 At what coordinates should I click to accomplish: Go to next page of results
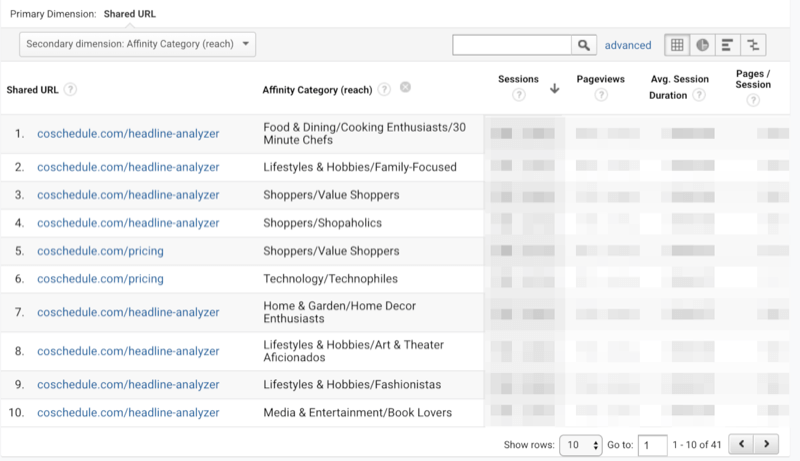(766, 444)
